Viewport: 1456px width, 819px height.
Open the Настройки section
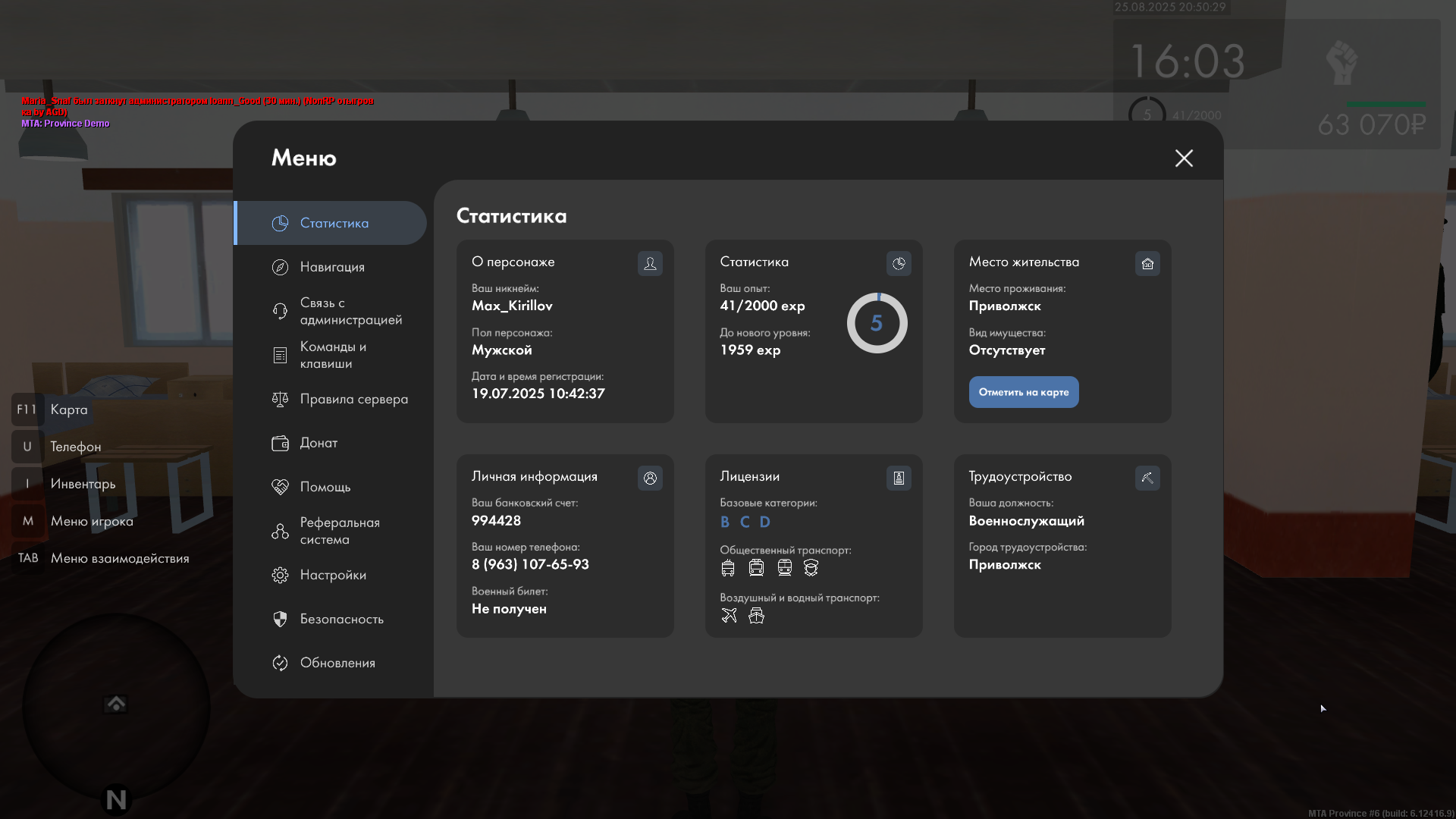click(333, 575)
